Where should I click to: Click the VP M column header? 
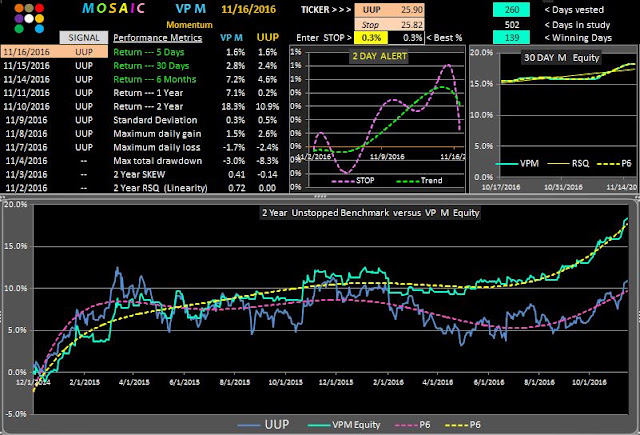pyautogui.click(x=231, y=38)
